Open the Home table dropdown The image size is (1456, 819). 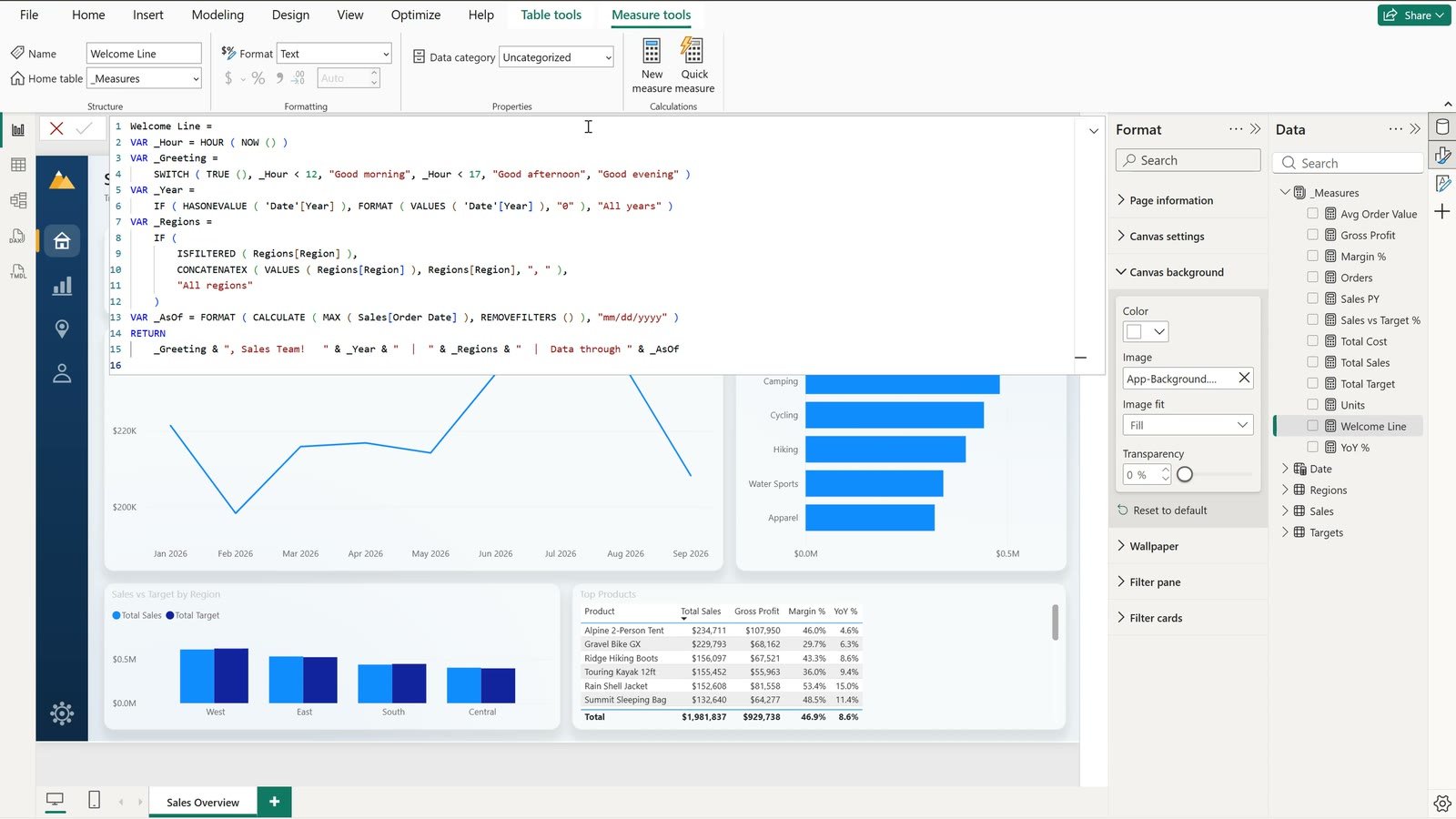[x=144, y=78]
